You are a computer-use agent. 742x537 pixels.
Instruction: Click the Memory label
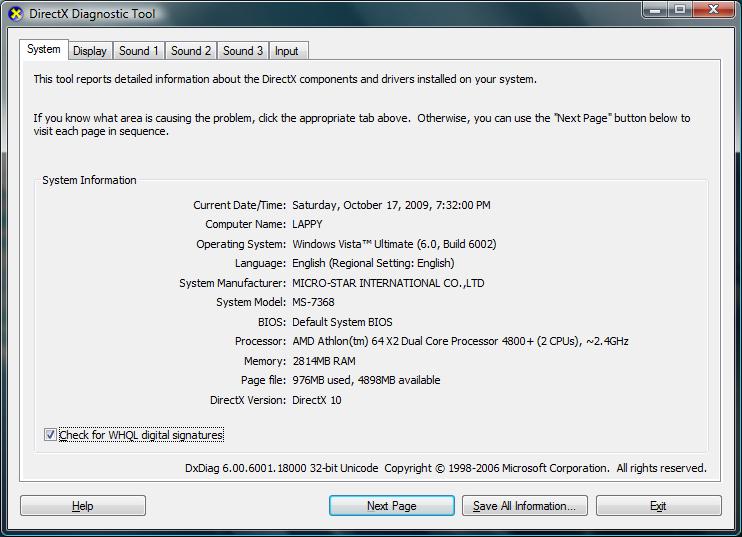pyautogui.click(x=265, y=361)
